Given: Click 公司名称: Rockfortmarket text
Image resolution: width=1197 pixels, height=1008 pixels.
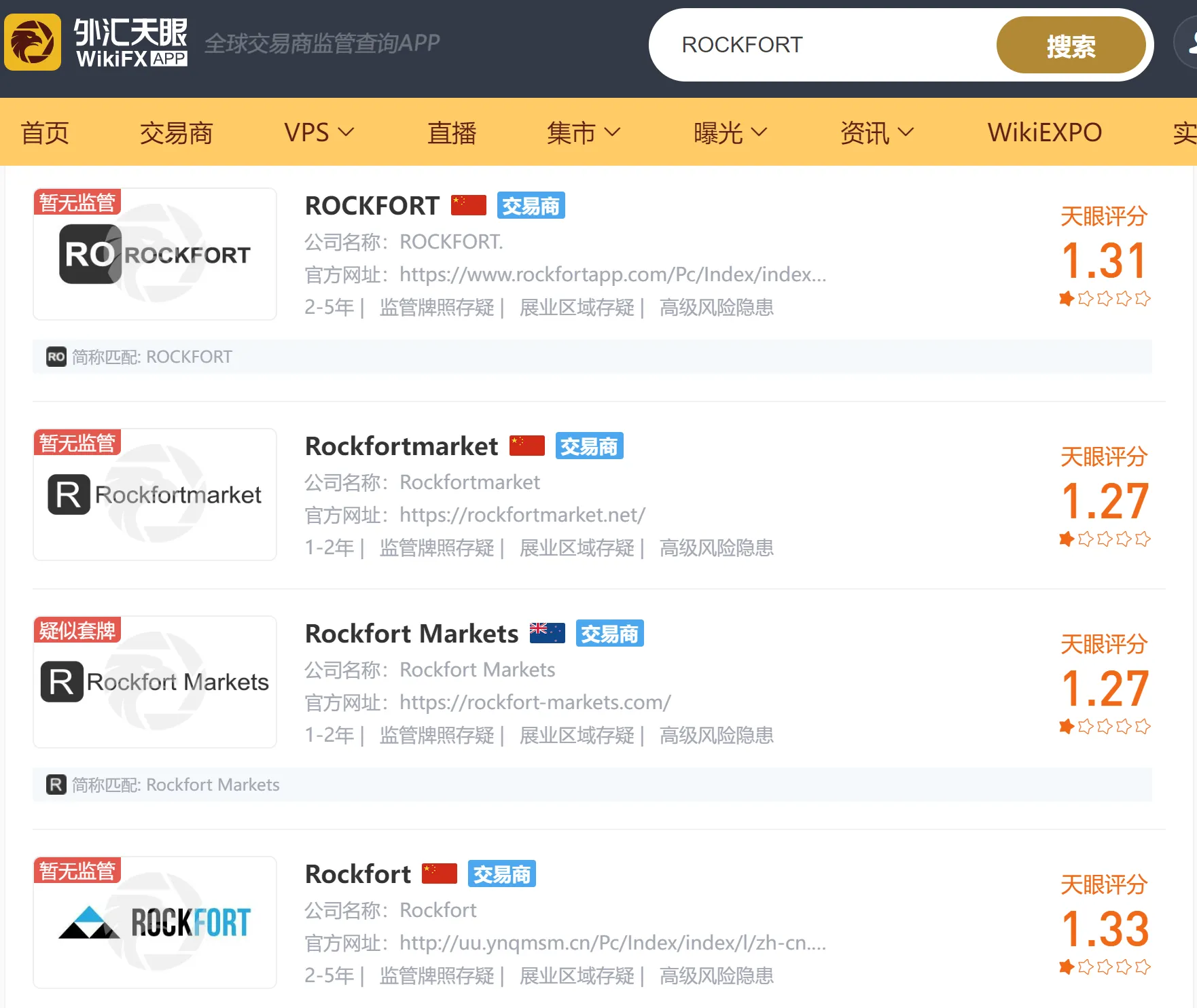Looking at the screenshot, I should (x=423, y=482).
